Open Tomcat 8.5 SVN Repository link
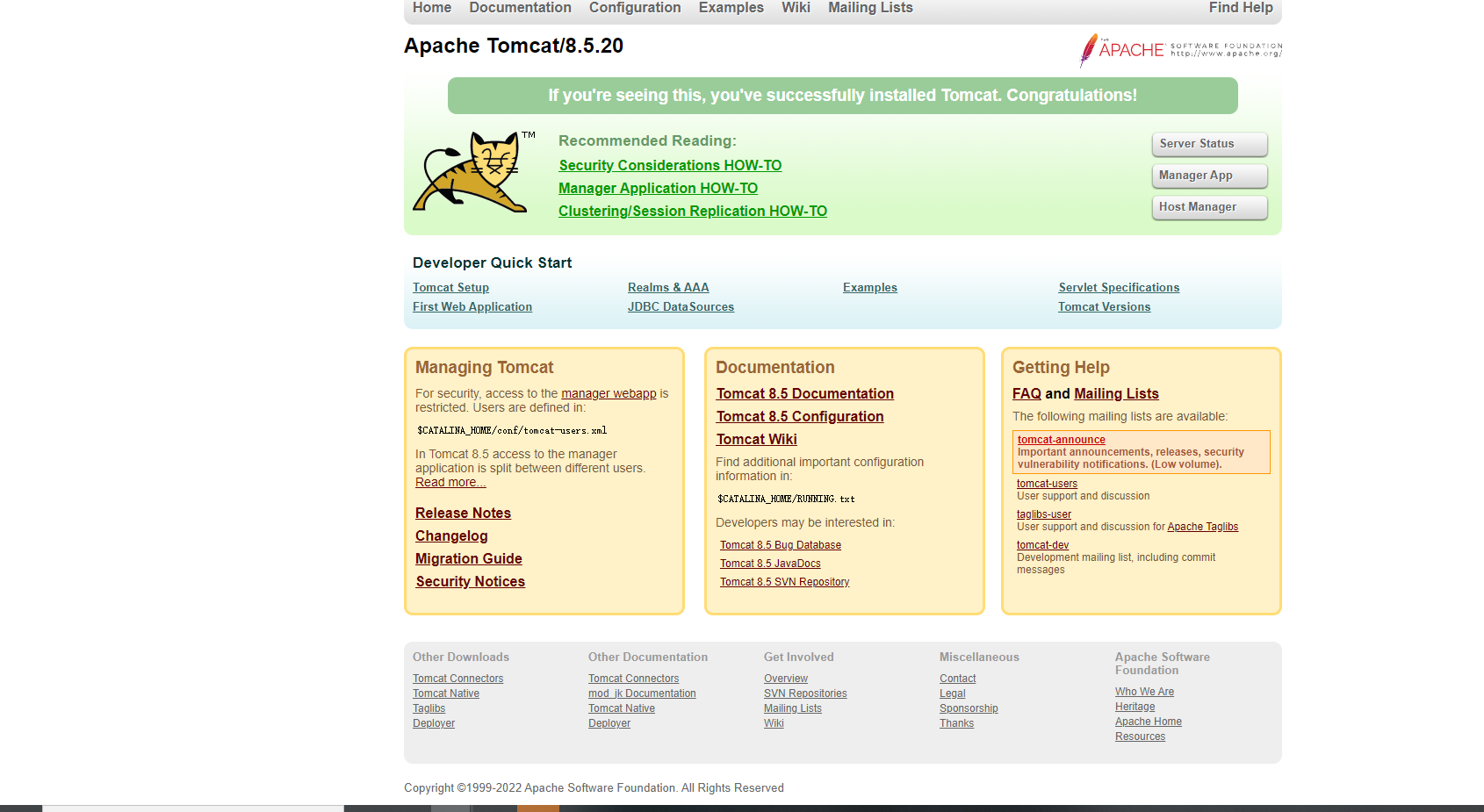This screenshot has height=812, width=1484. tap(785, 582)
